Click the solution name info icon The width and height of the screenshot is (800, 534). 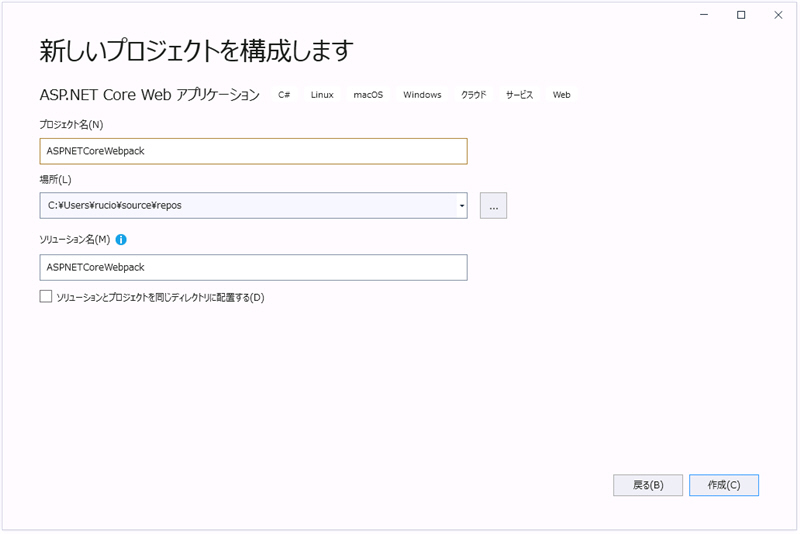121,239
